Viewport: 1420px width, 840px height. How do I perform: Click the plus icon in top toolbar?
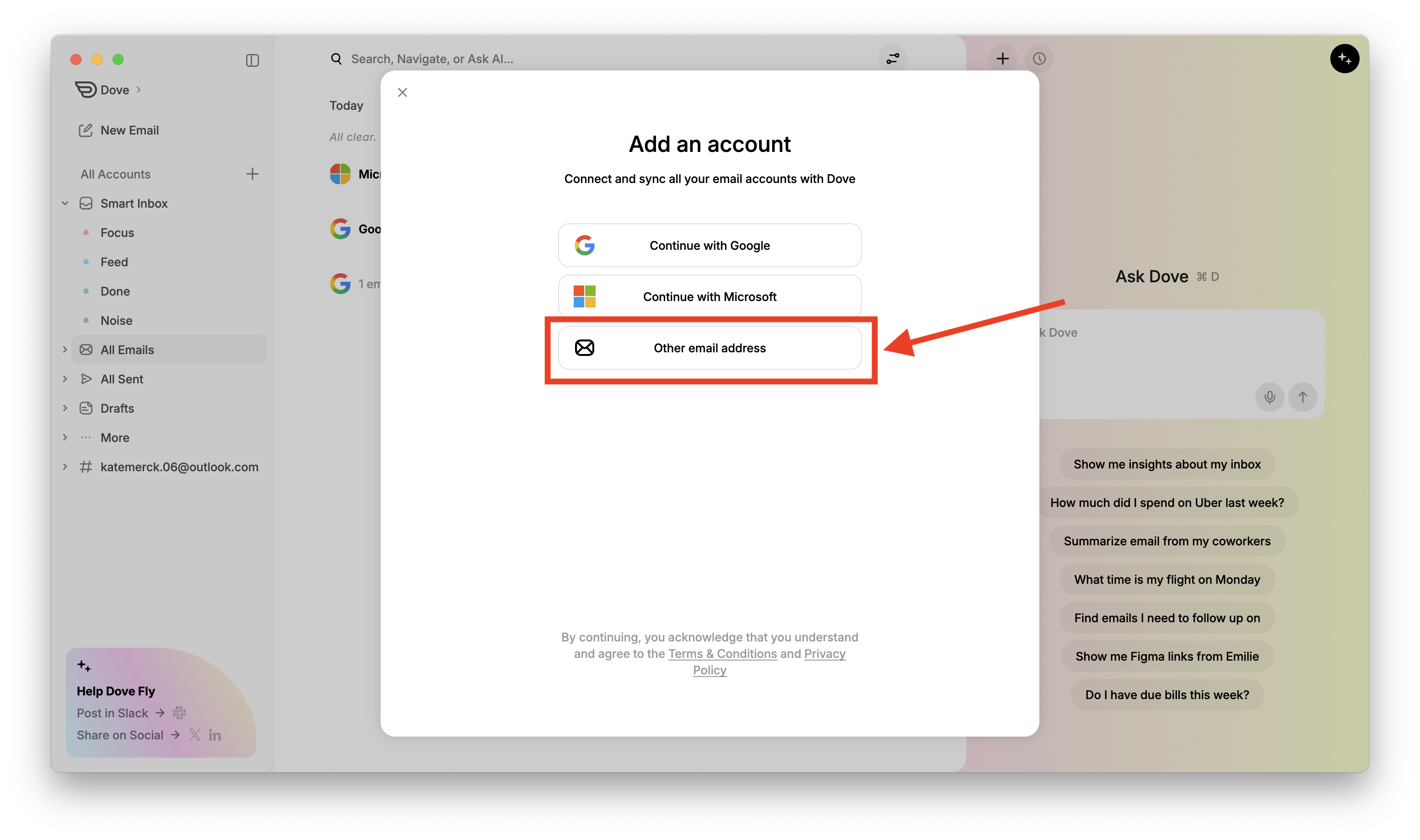[x=1002, y=59]
